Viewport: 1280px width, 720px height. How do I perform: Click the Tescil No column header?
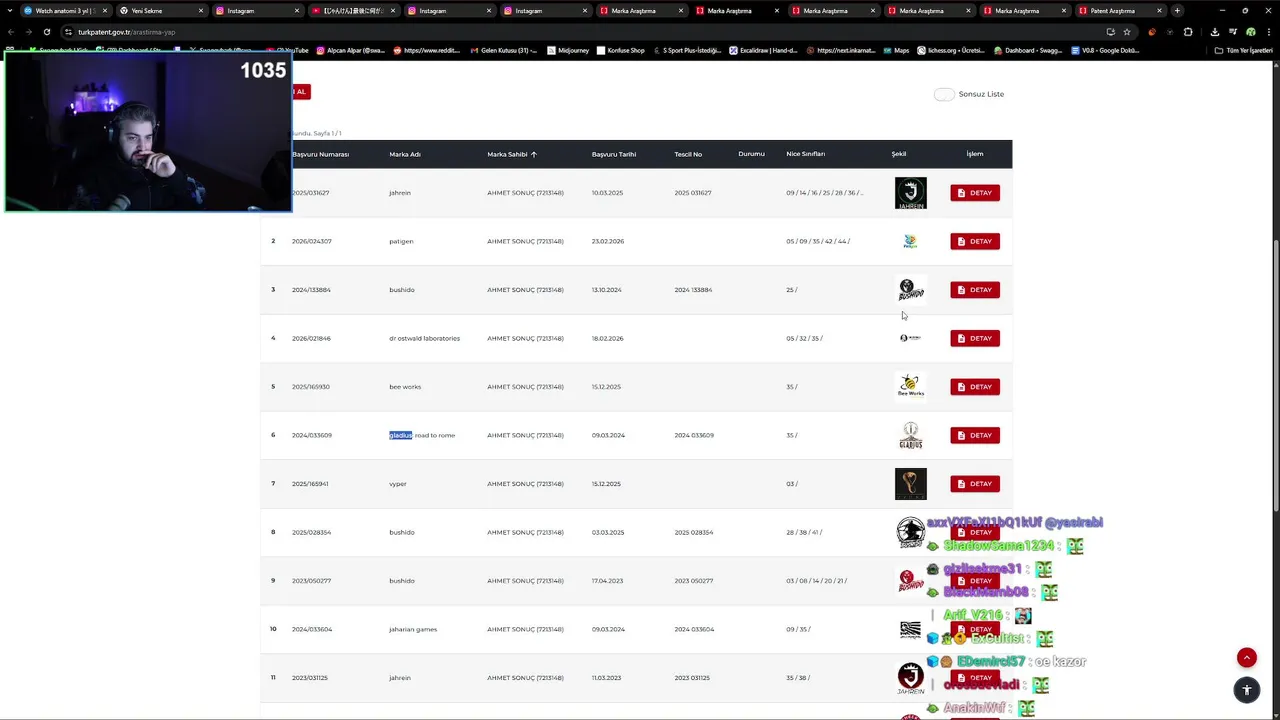688,154
